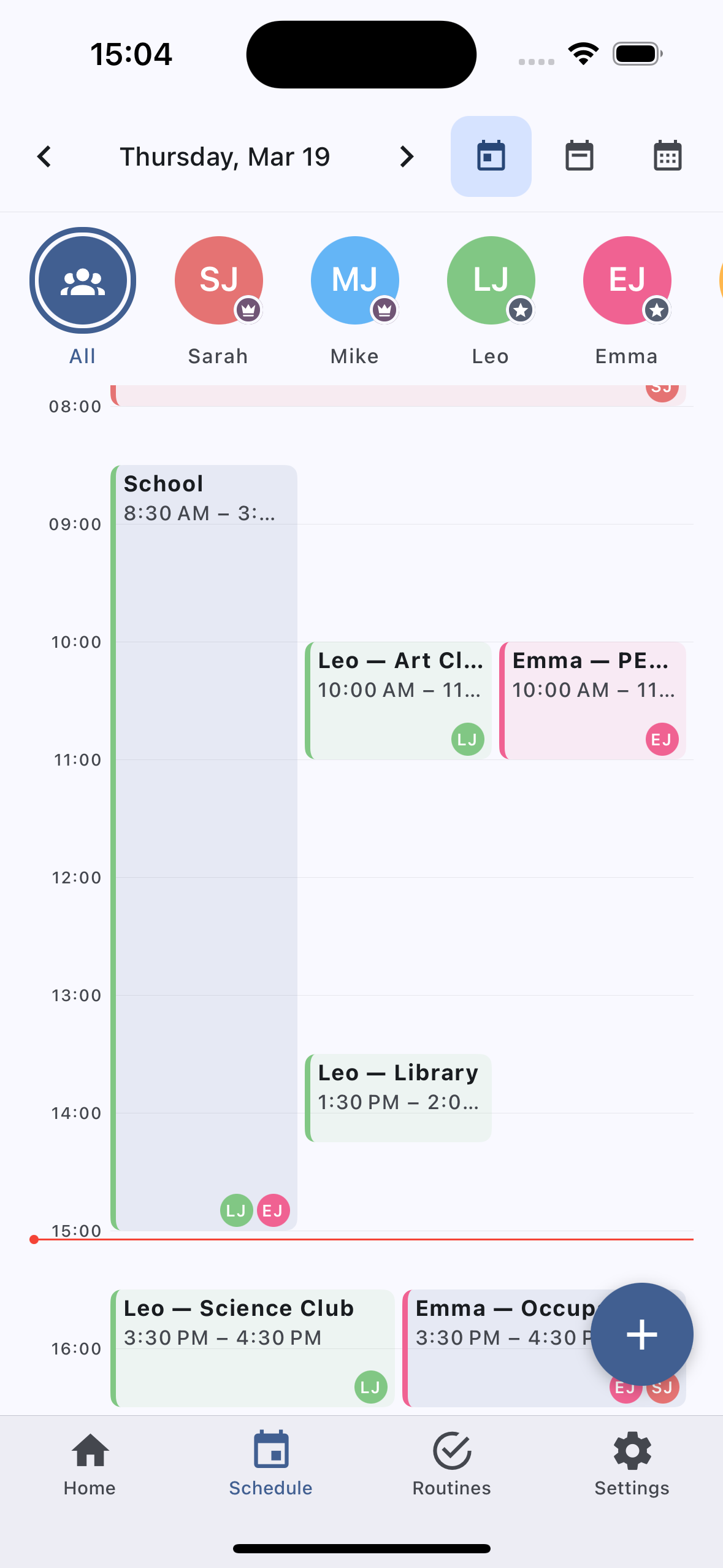This screenshot has width=723, height=1568.
Task: Filter schedule by Sarah
Action: pyautogui.click(x=218, y=281)
